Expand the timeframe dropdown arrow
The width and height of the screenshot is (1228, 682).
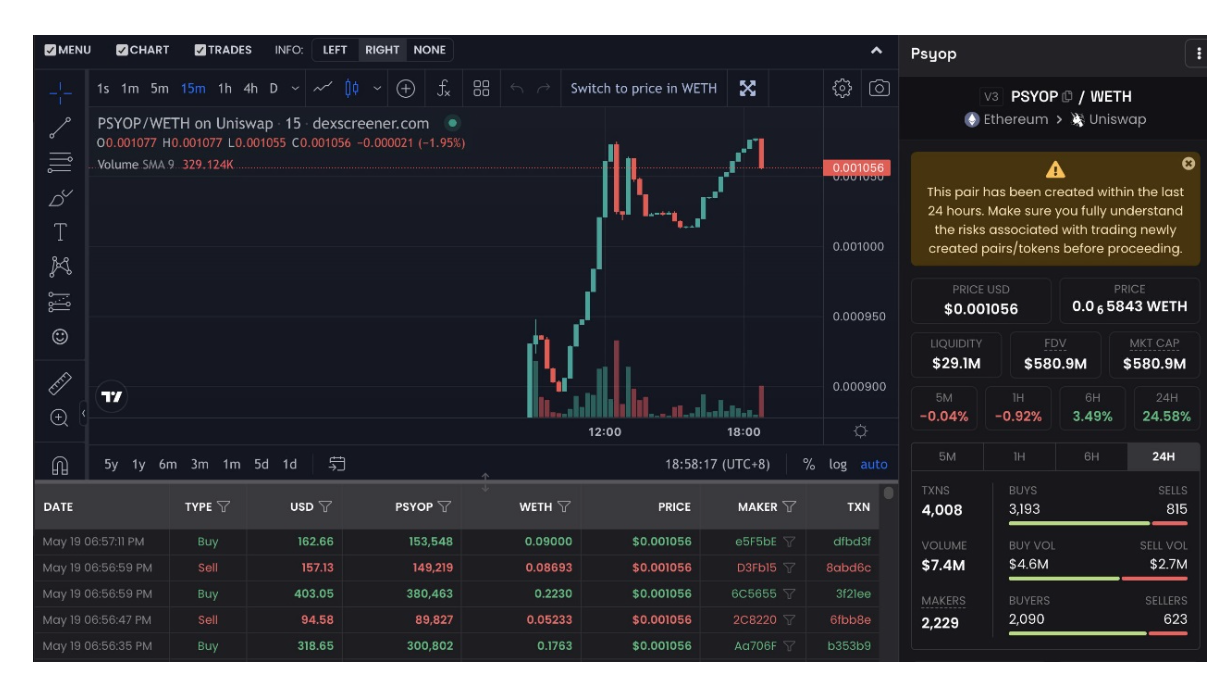[295, 88]
